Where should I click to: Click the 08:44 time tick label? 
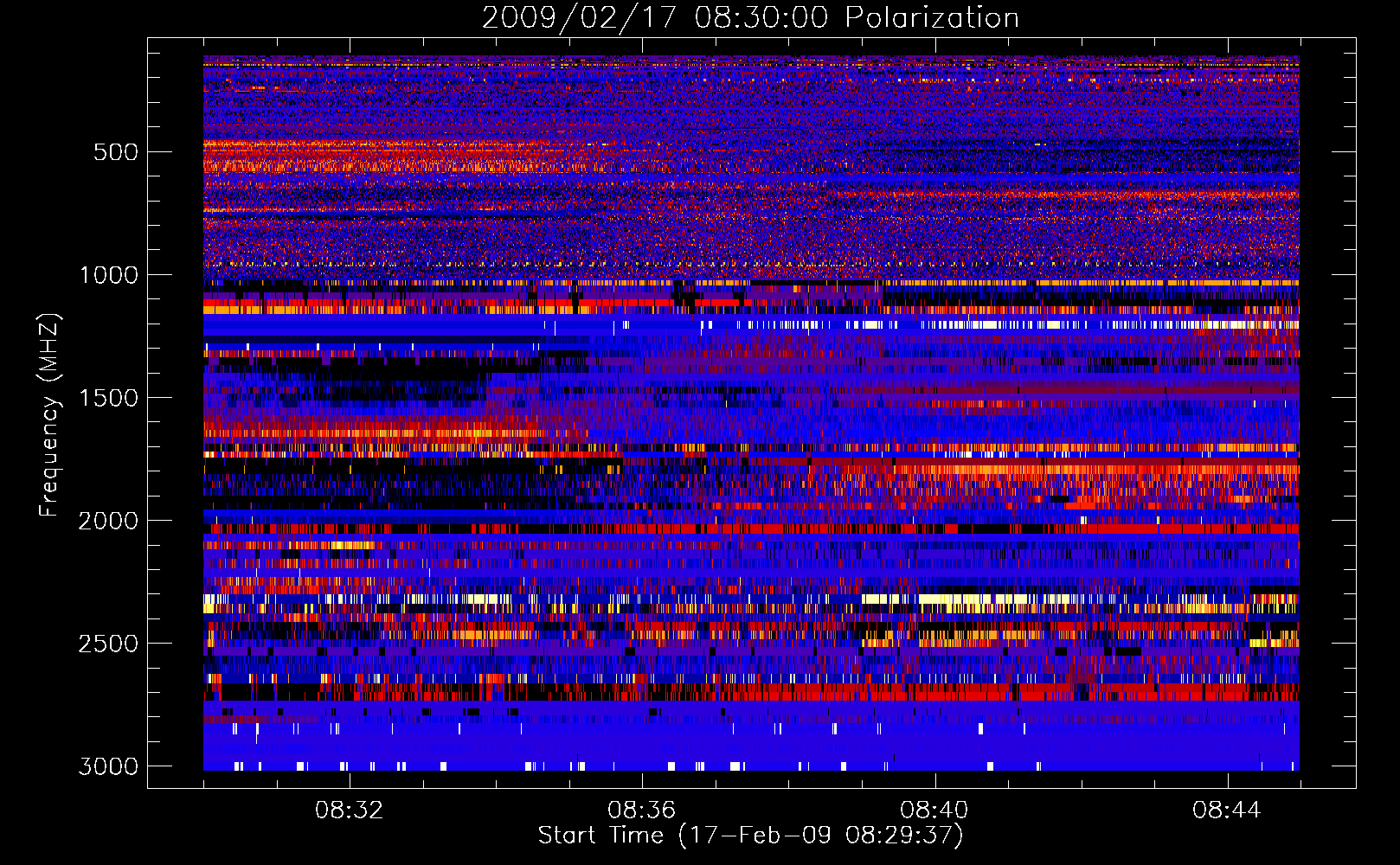click(x=1227, y=811)
